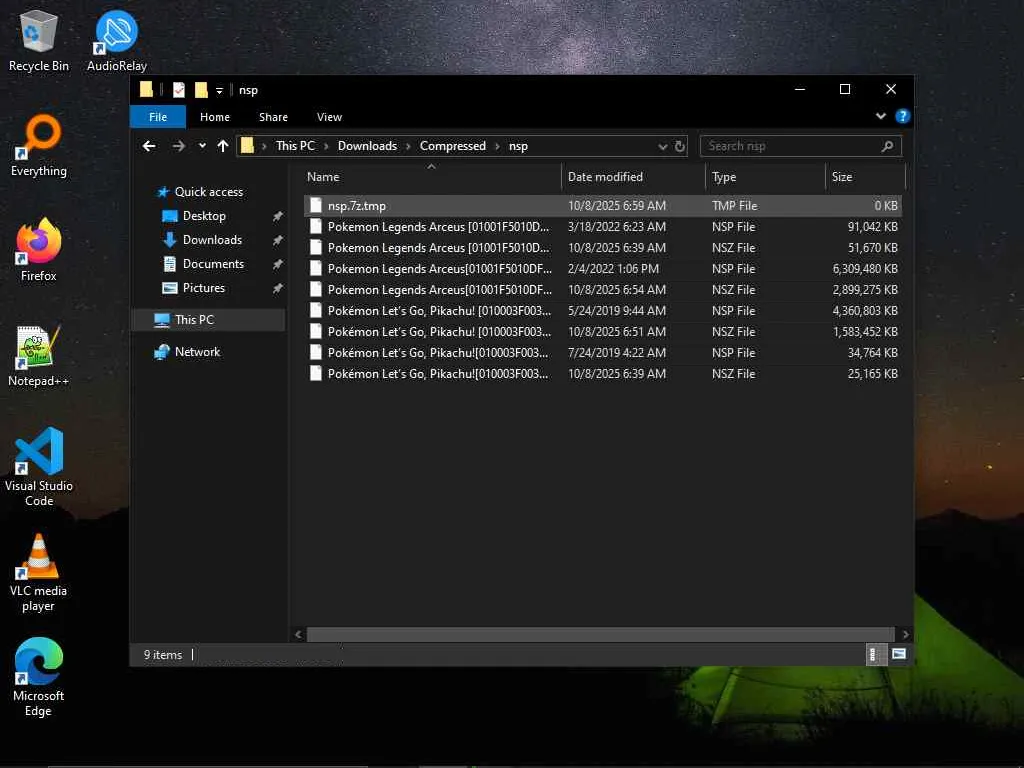Click the New folder quick access toolbar icon
The height and width of the screenshot is (768, 1024).
pyautogui.click(x=201, y=89)
